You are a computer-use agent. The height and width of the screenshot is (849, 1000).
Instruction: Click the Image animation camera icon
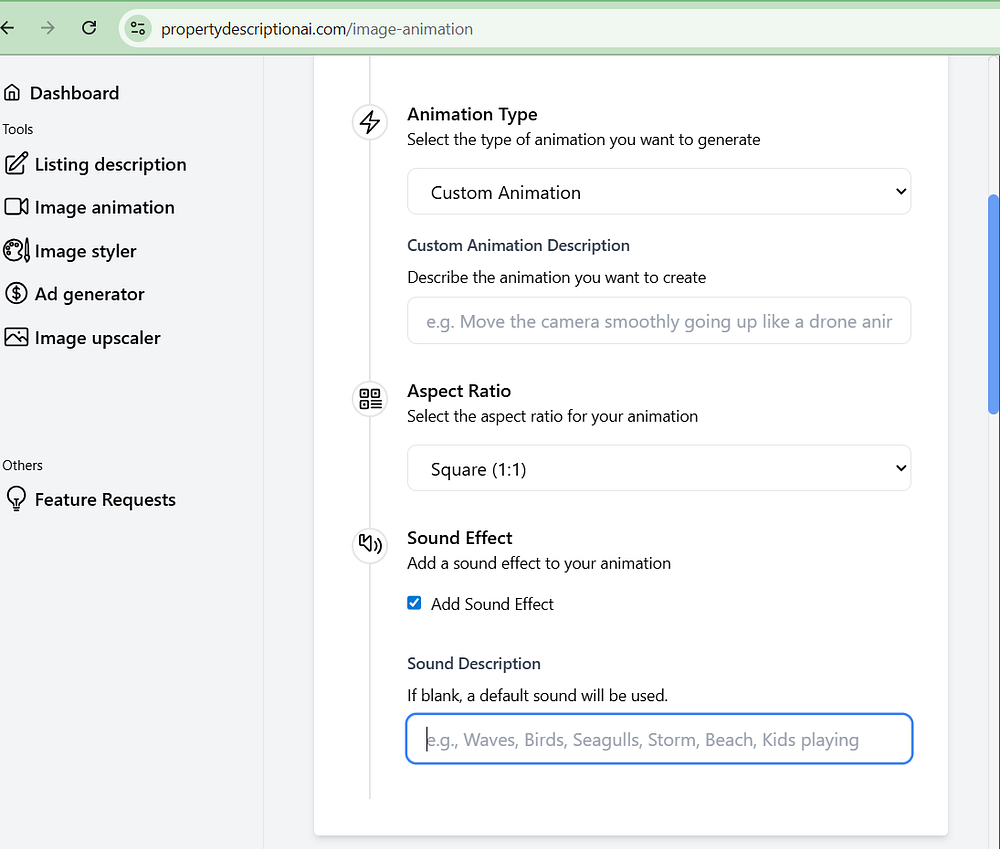pos(16,207)
